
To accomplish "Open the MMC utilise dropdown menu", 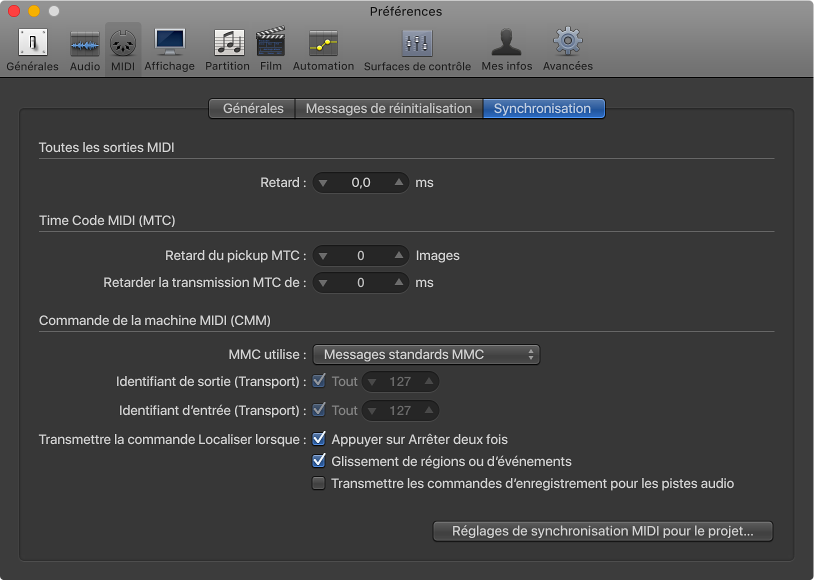I will [426, 354].
